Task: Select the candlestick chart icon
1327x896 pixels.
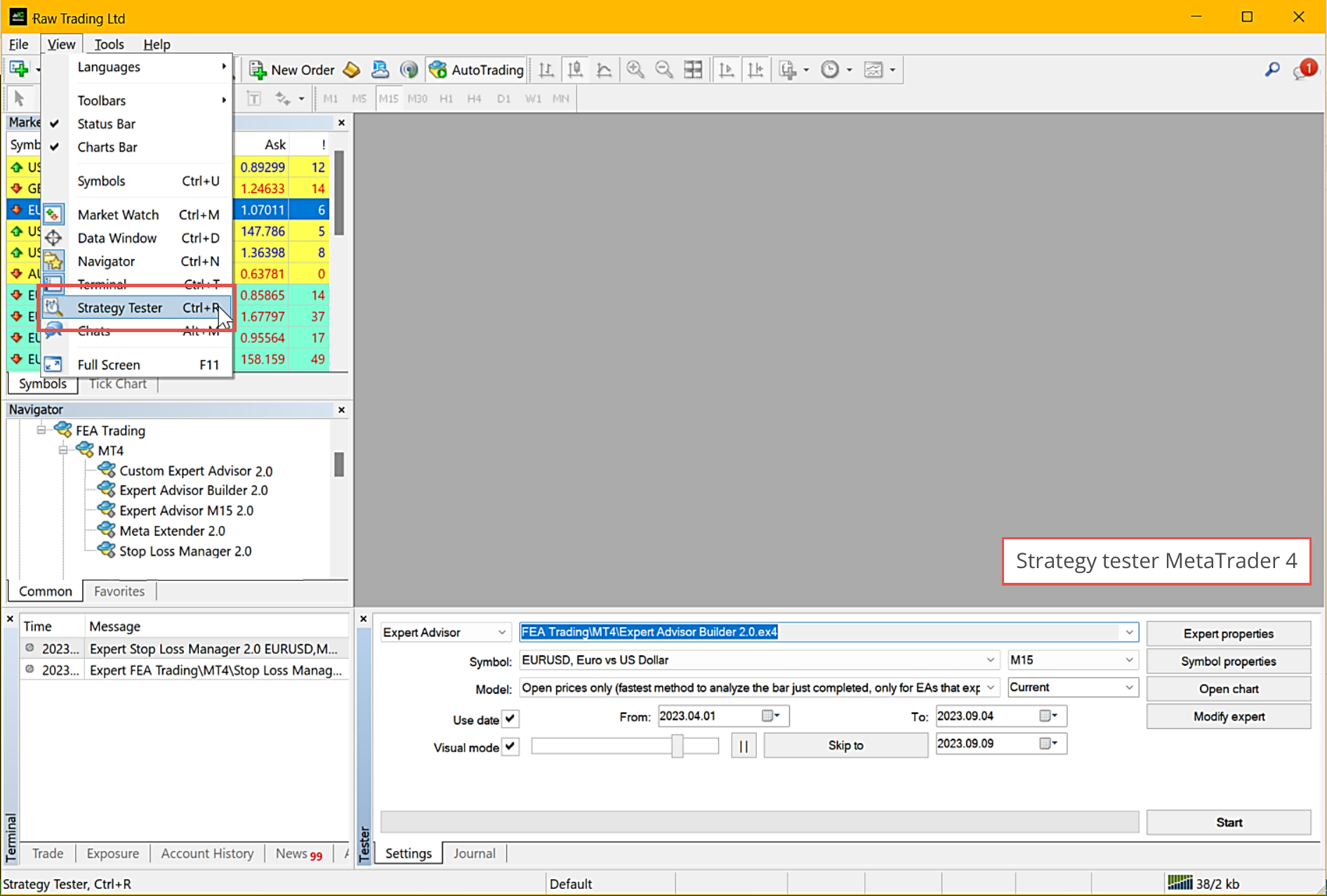Action: pos(575,70)
